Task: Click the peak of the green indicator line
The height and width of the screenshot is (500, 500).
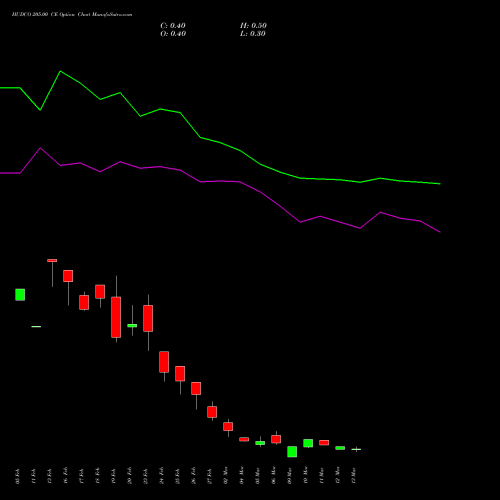Action: pyautogui.click(x=60, y=71)
